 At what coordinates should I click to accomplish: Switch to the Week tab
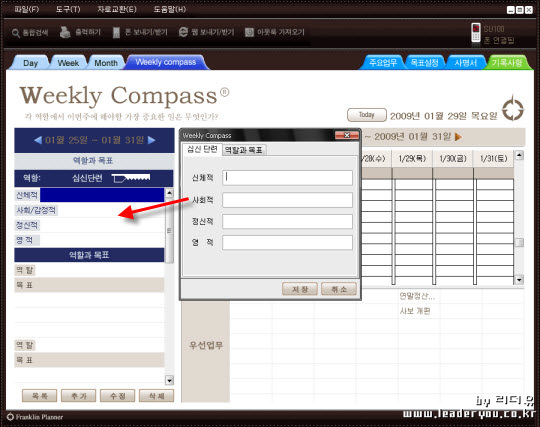pyautogui.click(x=68, y=63)
